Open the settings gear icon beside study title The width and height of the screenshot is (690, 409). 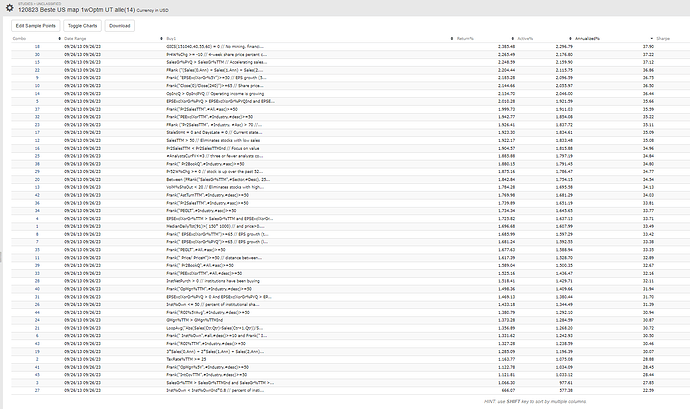9,7
